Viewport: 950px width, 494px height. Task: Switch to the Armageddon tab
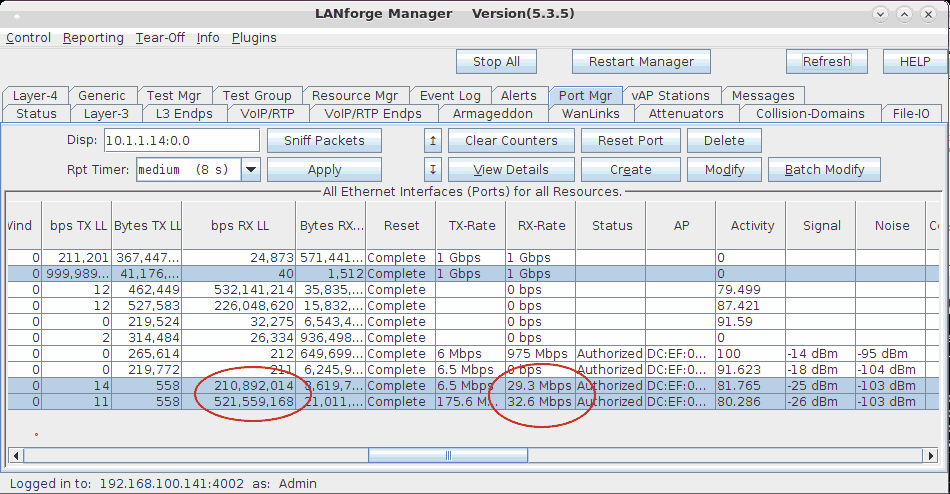(493, 114)
